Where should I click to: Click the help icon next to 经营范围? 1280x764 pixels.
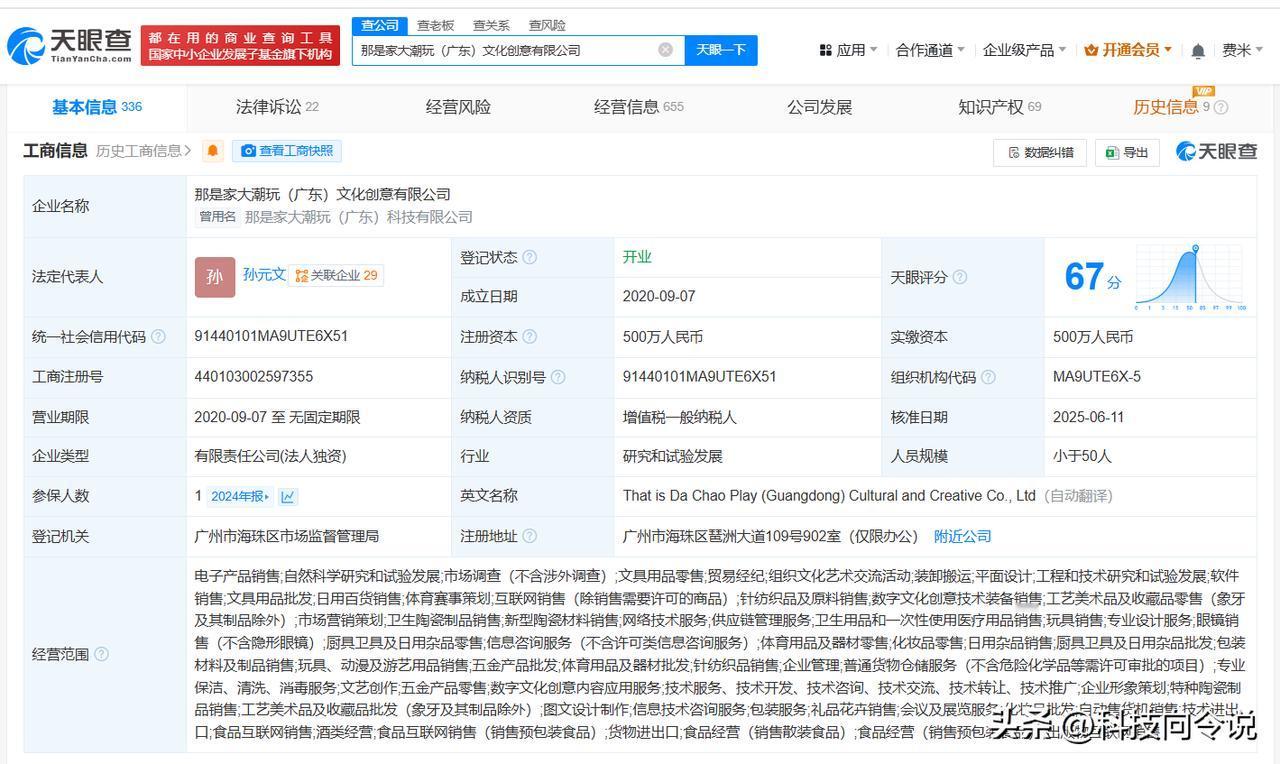click(101, 655)
